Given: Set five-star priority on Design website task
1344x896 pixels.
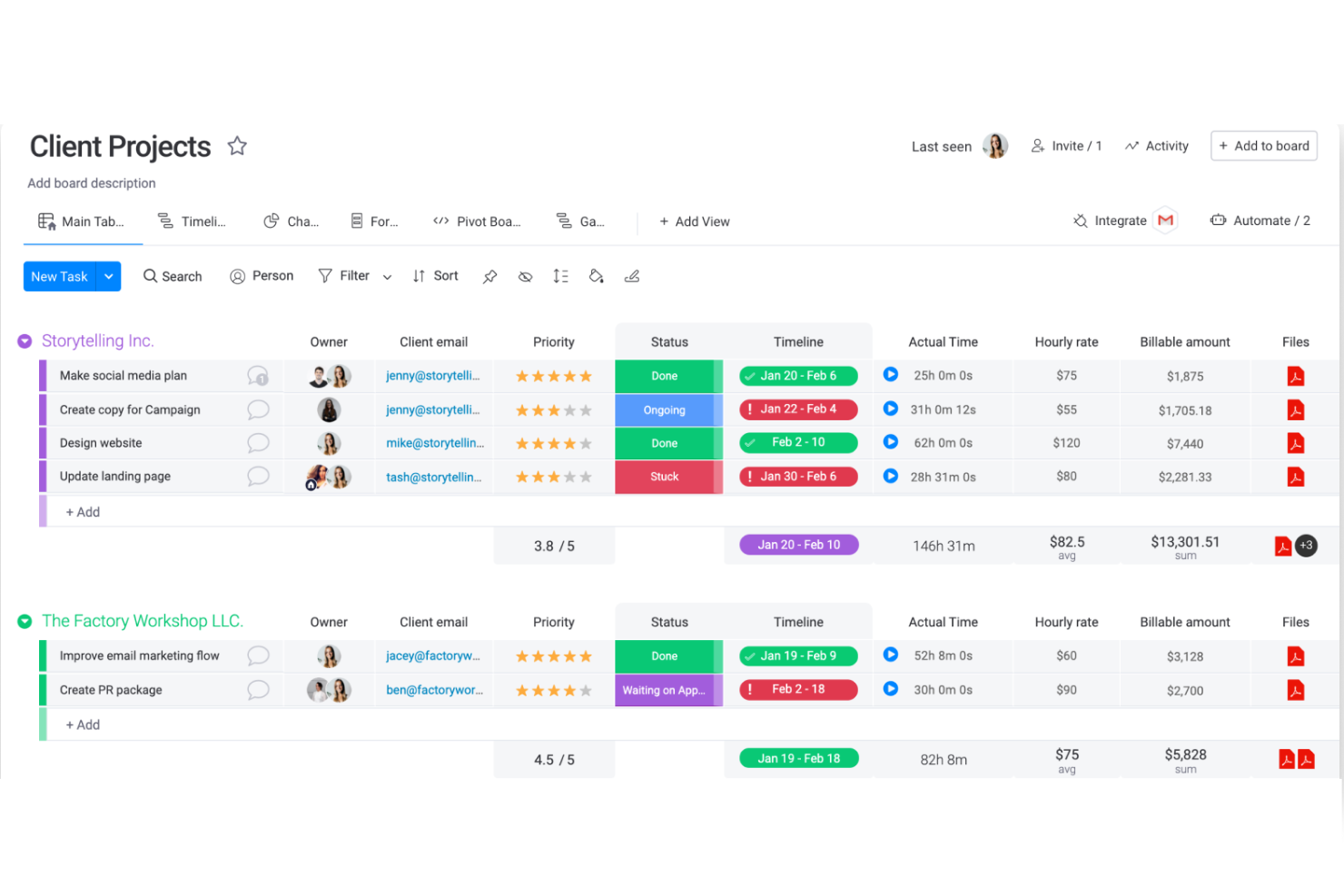Looking at the screenshot, I should pyautogui.click(x=584, y=443).
